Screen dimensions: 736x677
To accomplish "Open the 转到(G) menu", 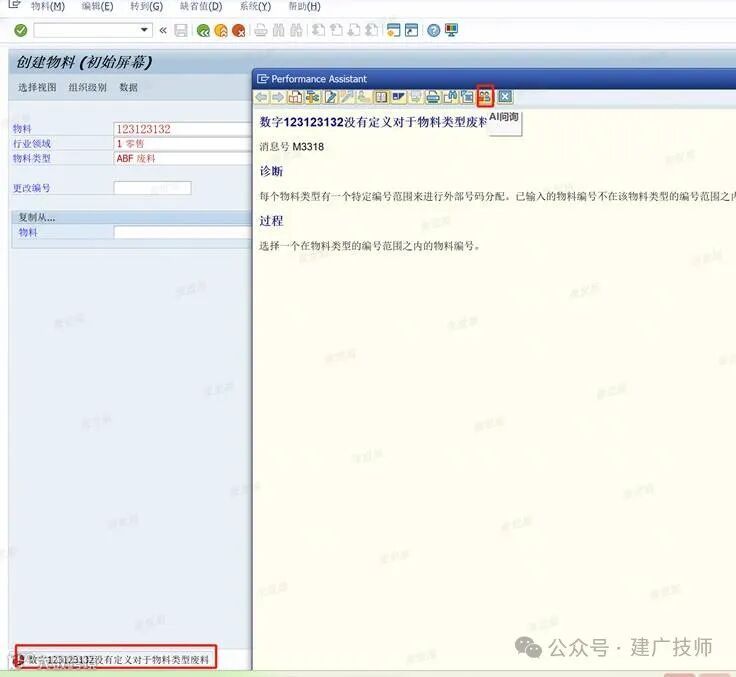I will 146,7.
